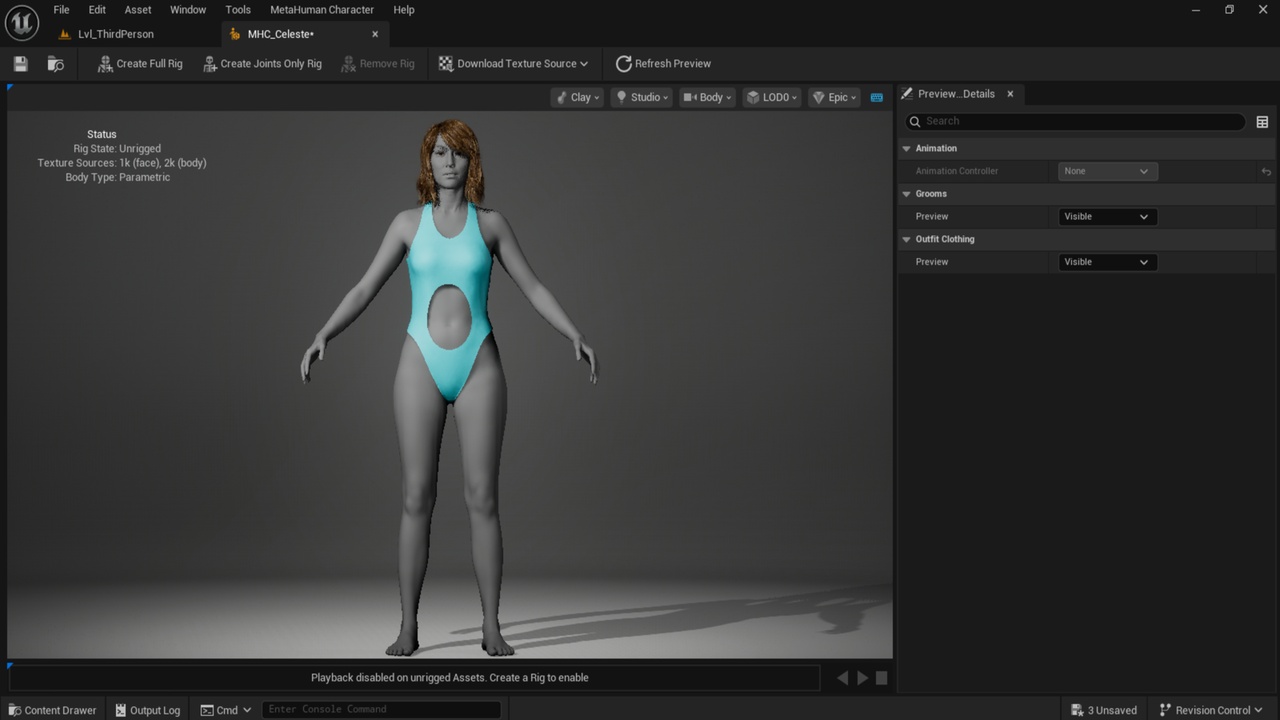1280x720 pixels.
Task: Switch to the Lvl_ThirdPerson tab
Action: click(x=115, y=34)
